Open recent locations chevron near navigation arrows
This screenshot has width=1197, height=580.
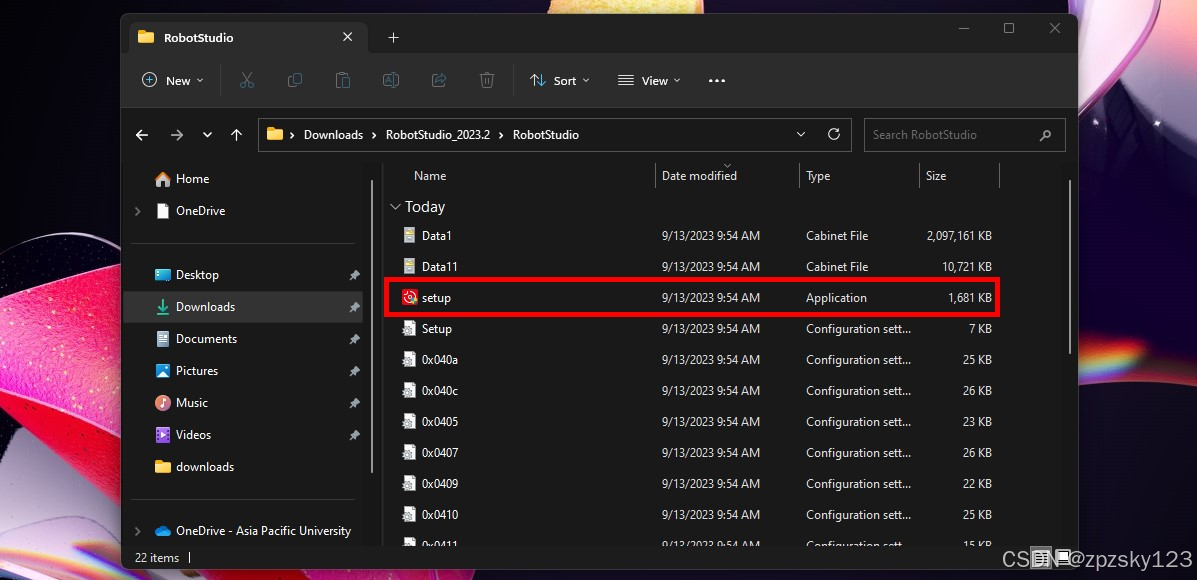[207, 134]
